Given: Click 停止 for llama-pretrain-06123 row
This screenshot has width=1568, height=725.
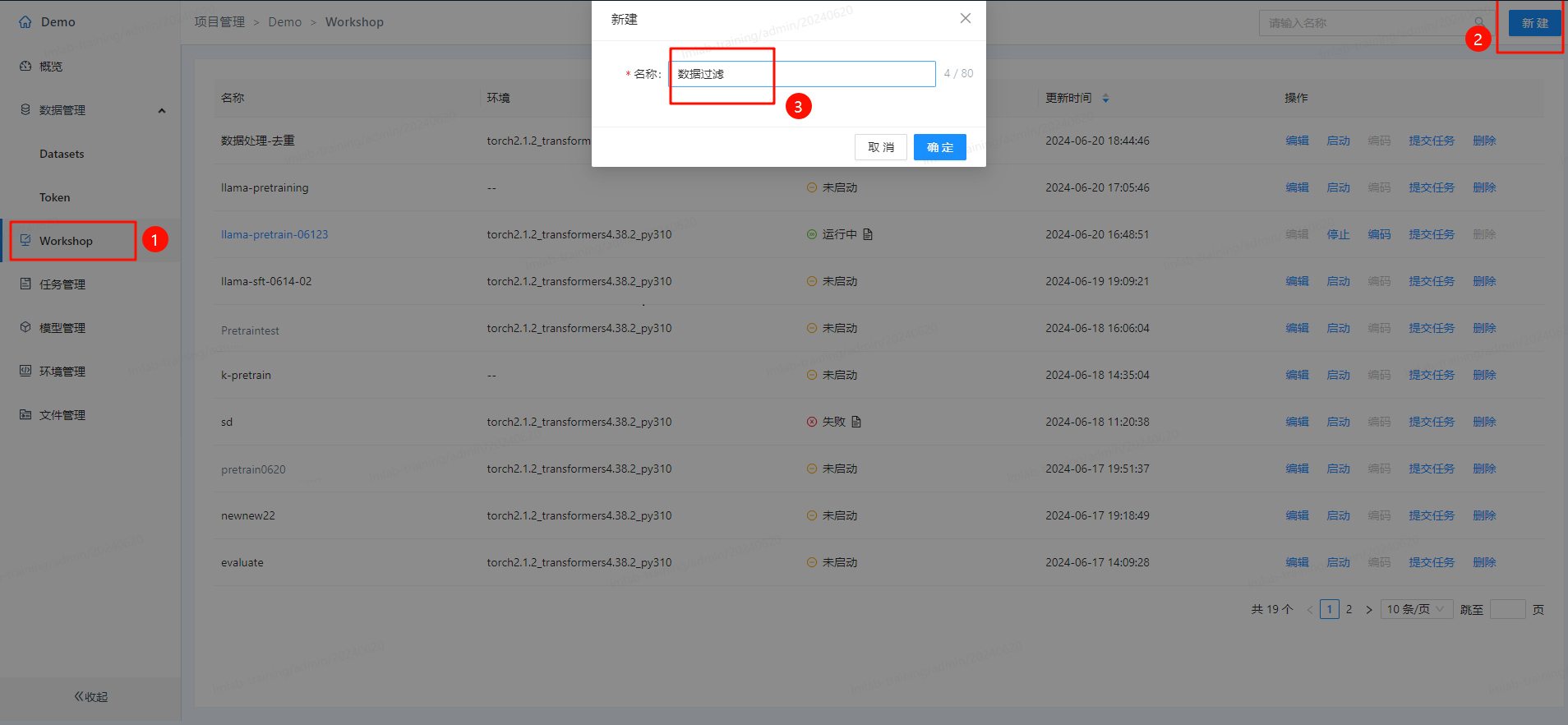Looking at the screenshot, I should (1338, 234).
